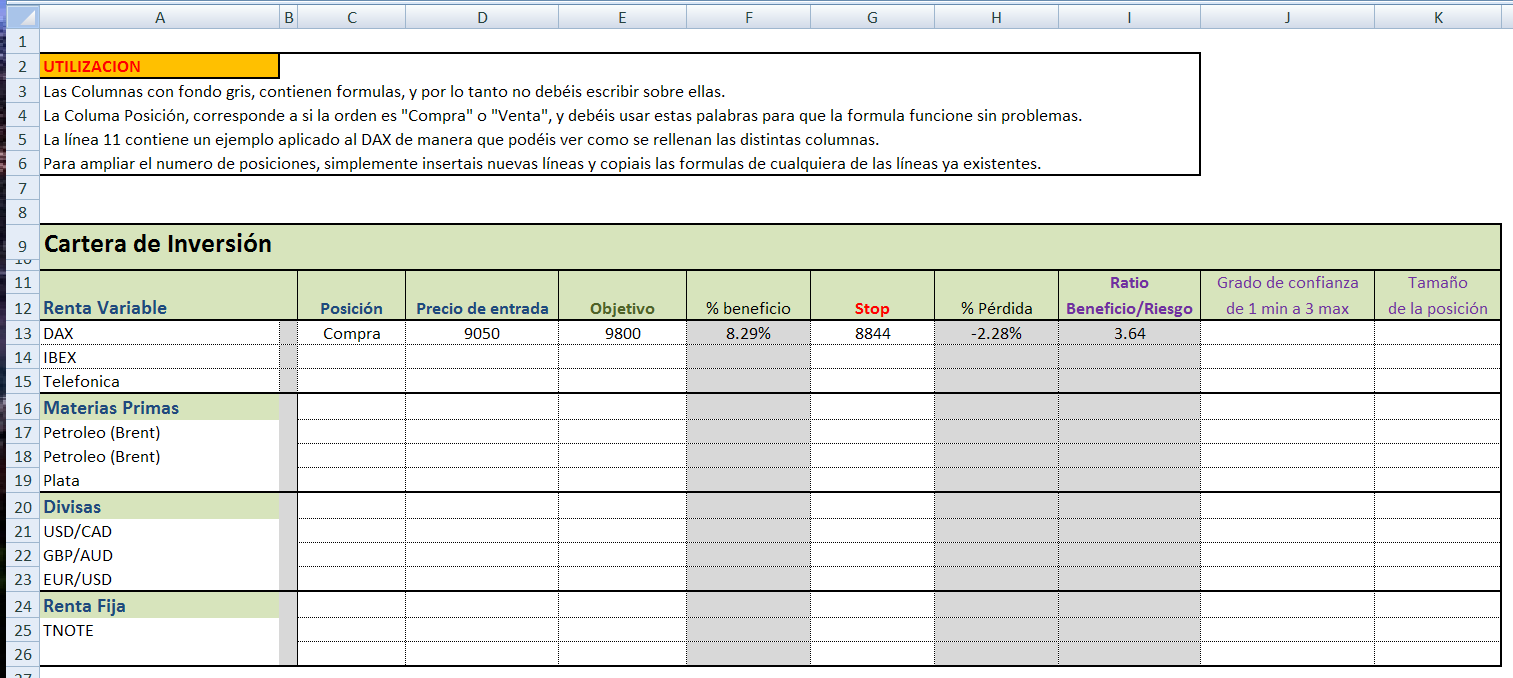Image resolution: width=1513 pixels, height=678 pixels.
Task: Select row 9 header
Action: point(20,243)
